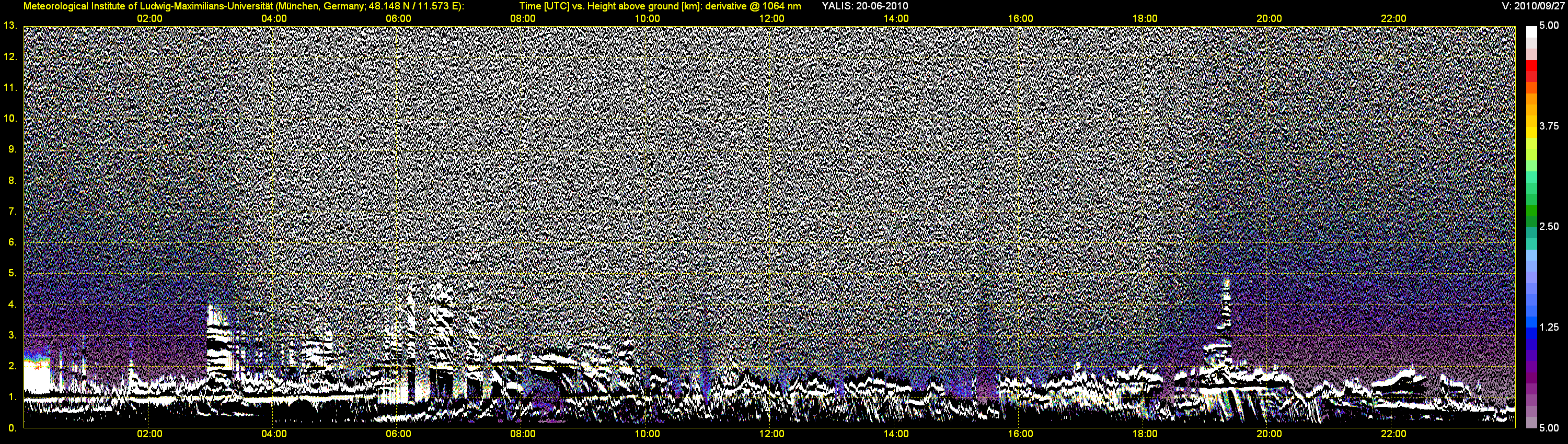
Task: Click the 1.25 colorbar value
Action: tap(1549, 327)
